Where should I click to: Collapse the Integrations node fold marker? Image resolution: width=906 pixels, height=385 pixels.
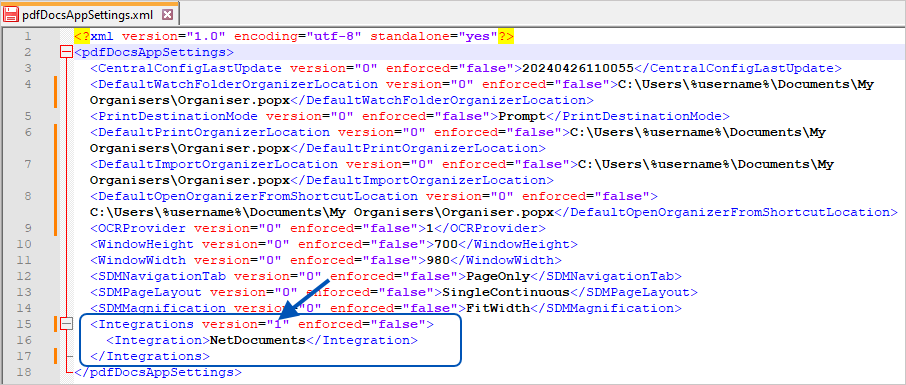coord(66,324)
